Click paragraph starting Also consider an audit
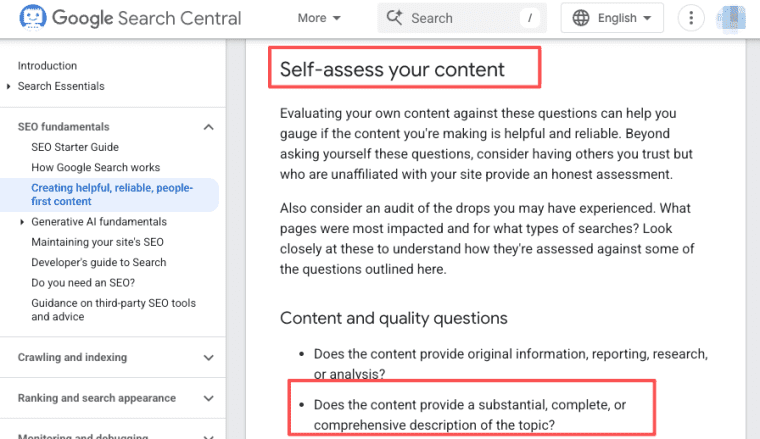The width and height of the screenshot is (760, 439). (487, 238)
